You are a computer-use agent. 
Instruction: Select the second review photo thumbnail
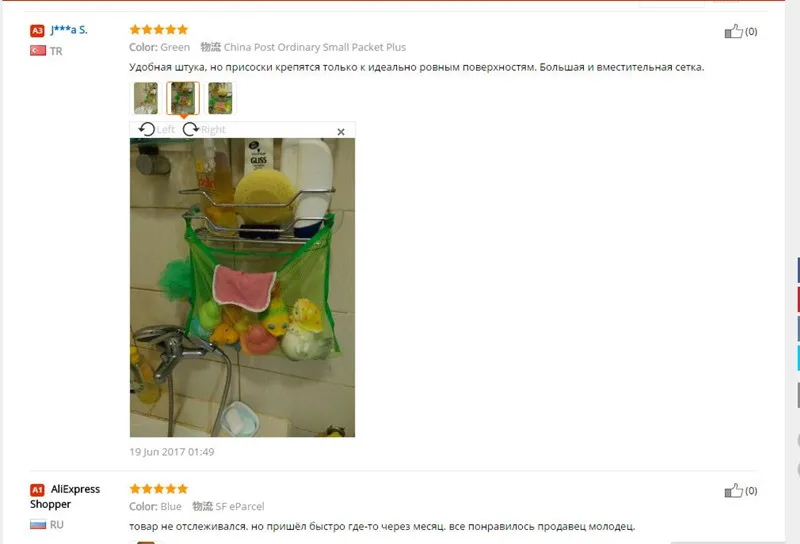[183, 98]
